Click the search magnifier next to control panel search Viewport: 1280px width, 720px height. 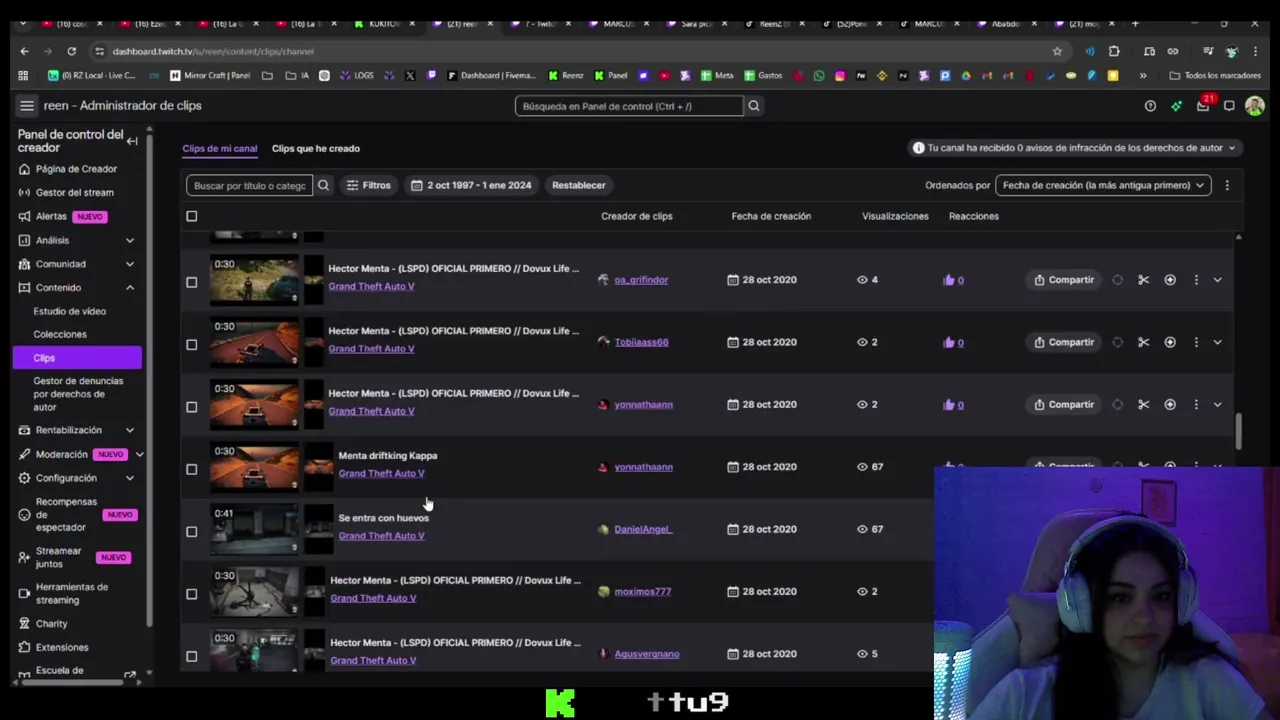click(x=754, y=106)
